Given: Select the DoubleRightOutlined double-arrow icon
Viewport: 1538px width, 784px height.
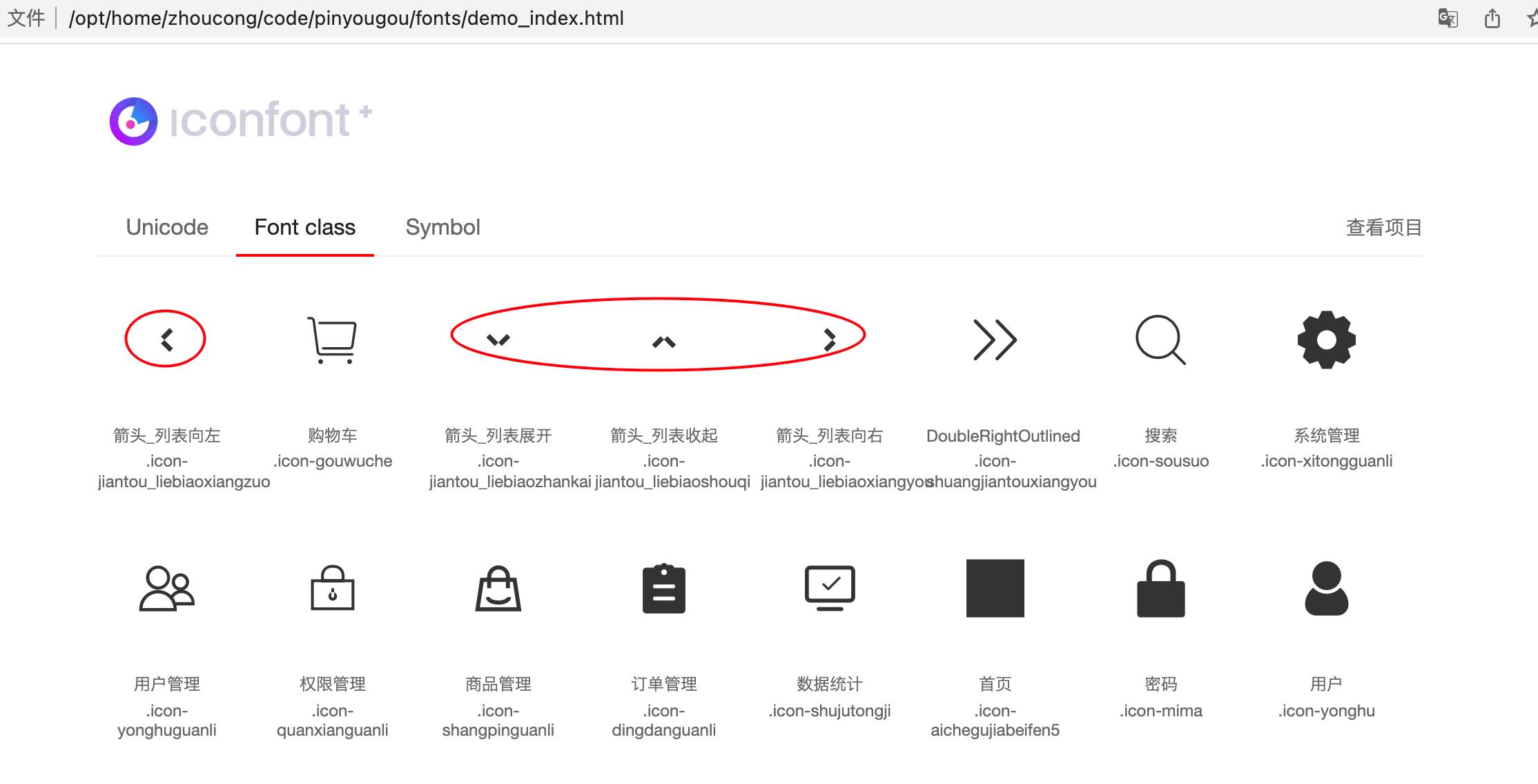Looking at the screenshot, I should click(995, 340).
